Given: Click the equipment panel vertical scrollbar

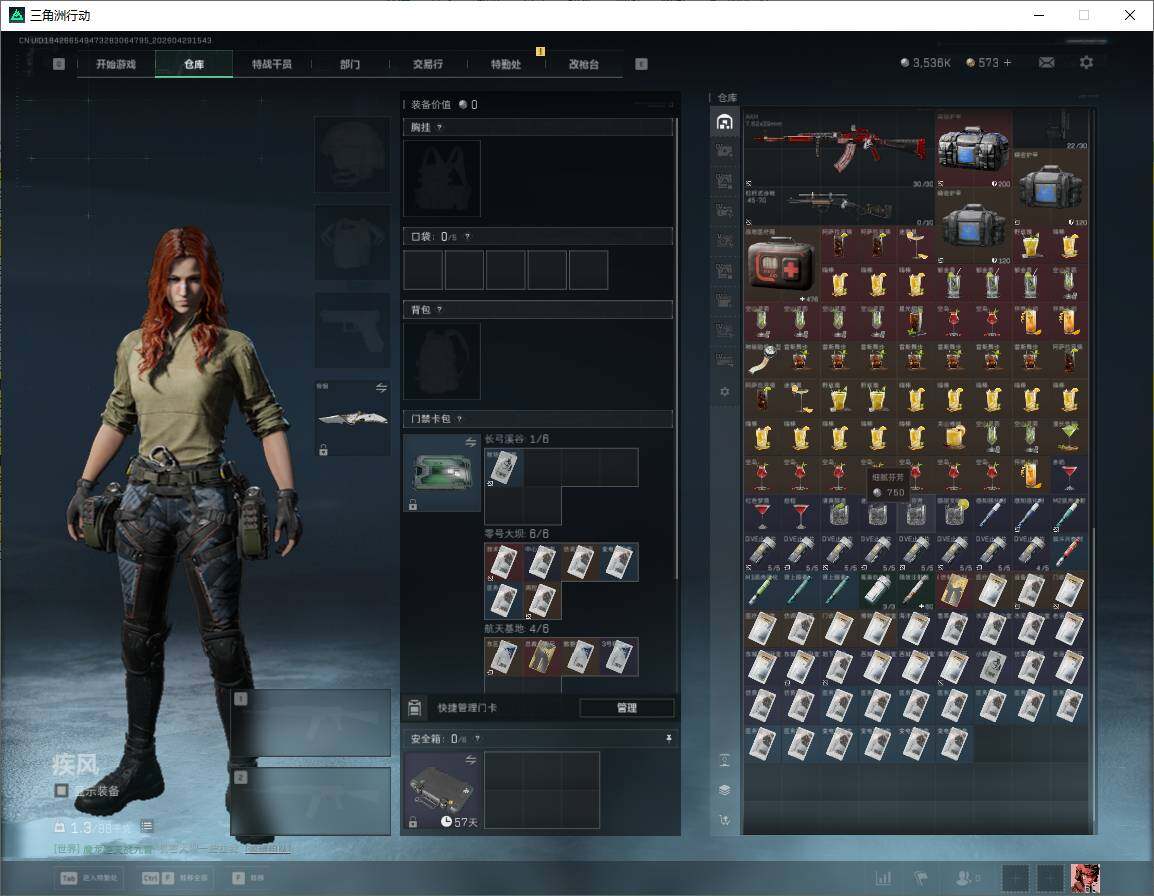Looking at the screenshot, I should [x=676, y=346].
